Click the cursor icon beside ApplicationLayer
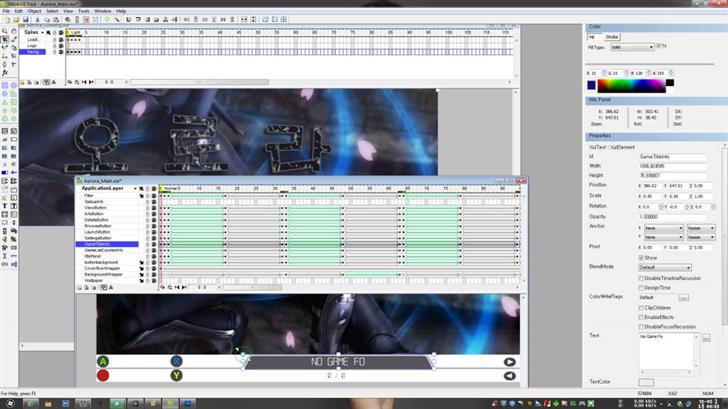Image resolution: width=728 pixels, height=409 pixels. 141,188
